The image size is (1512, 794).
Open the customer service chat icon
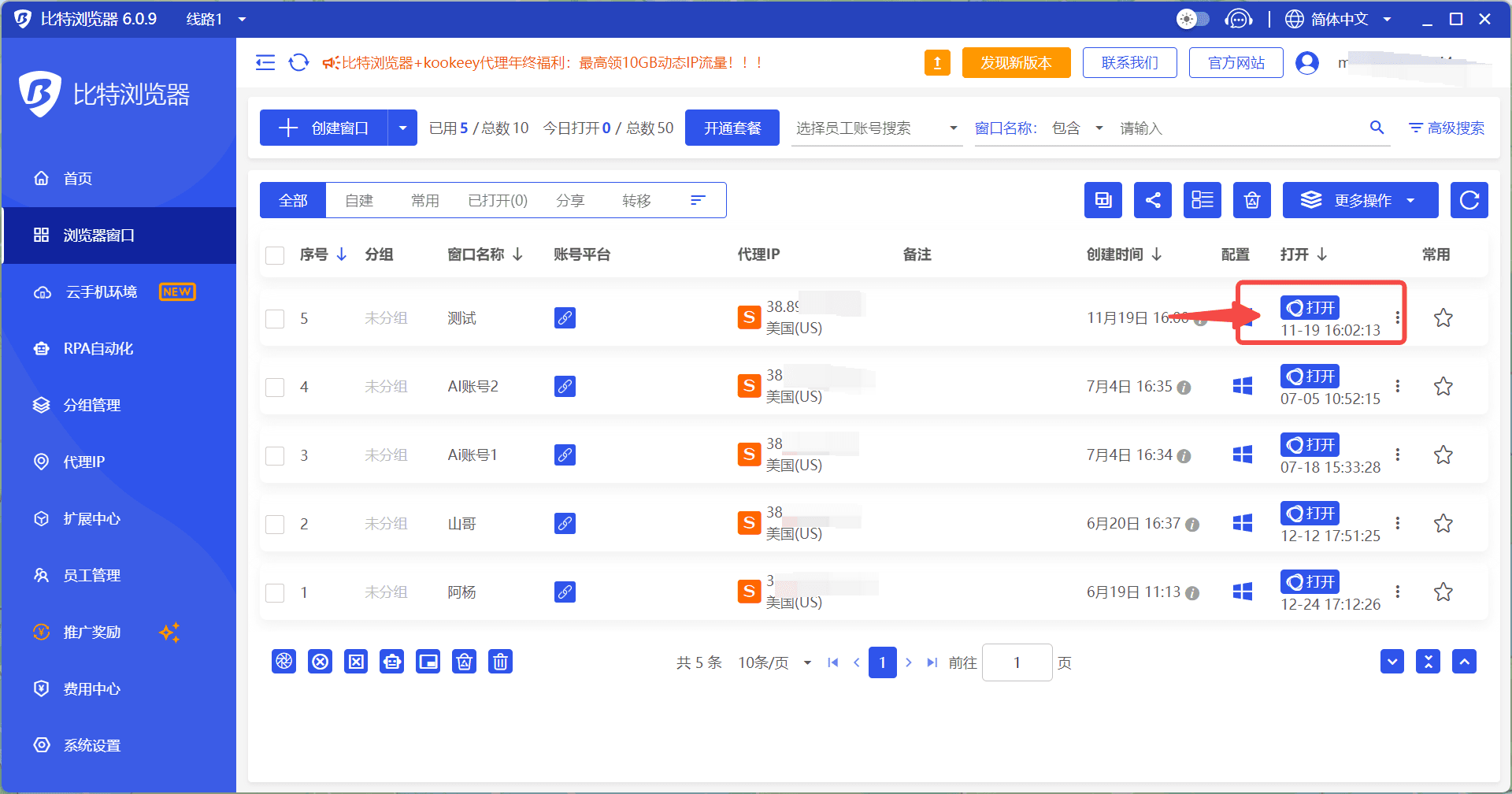coord(1238,19)
